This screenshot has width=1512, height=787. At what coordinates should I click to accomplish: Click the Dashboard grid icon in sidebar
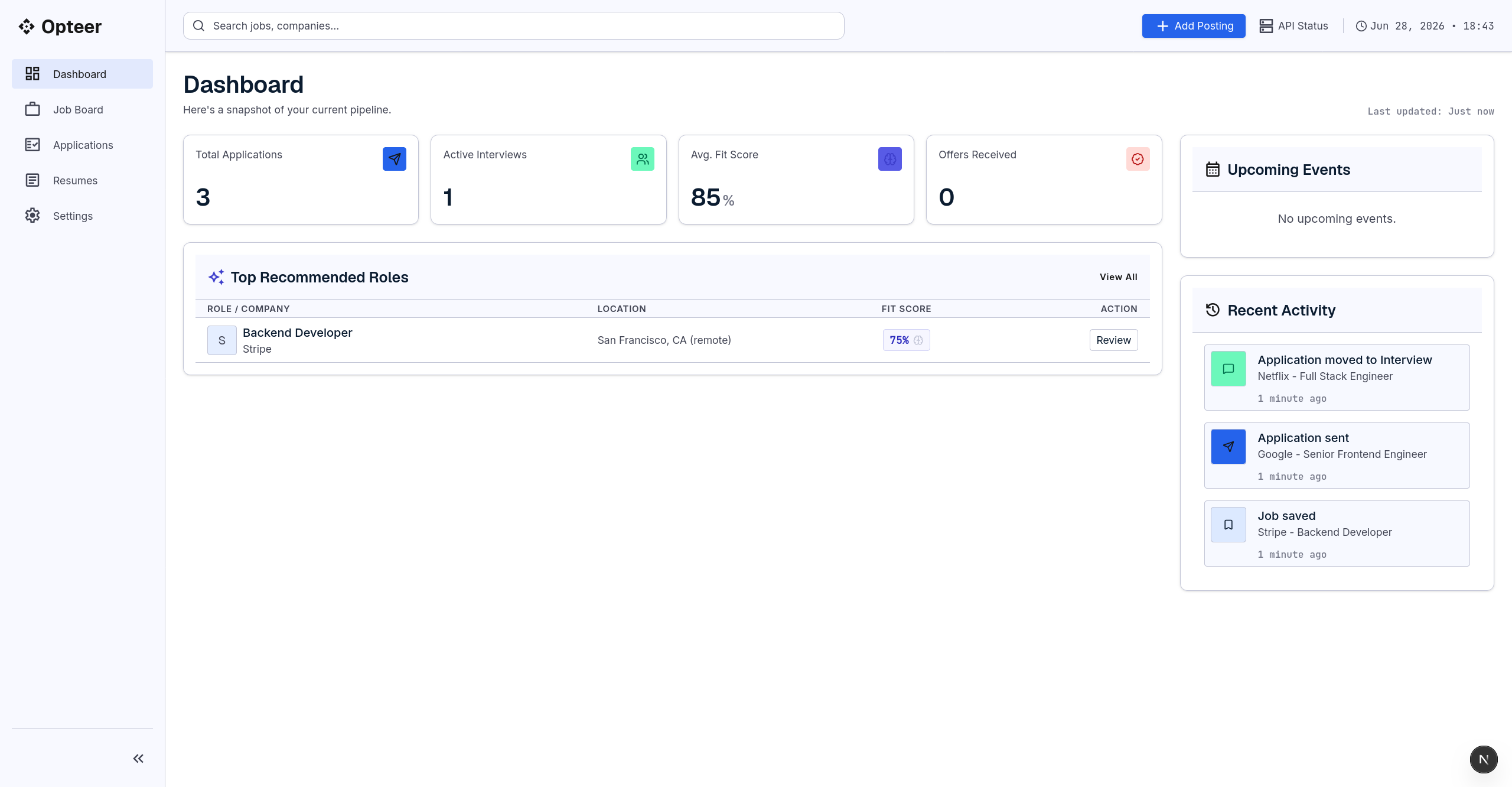[x=32, y=74]
